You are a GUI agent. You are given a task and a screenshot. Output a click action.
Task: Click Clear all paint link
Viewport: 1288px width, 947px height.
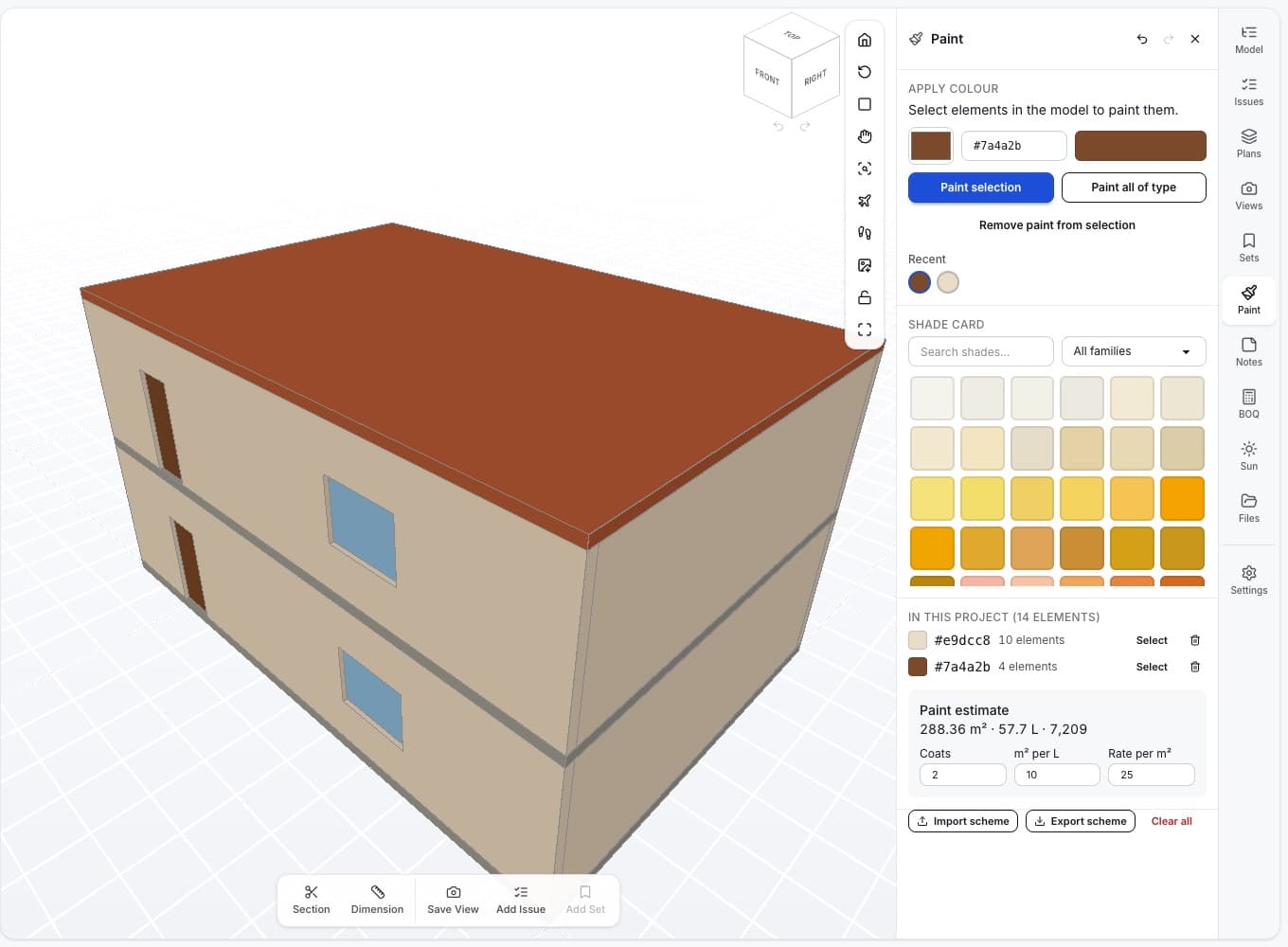1172,821
